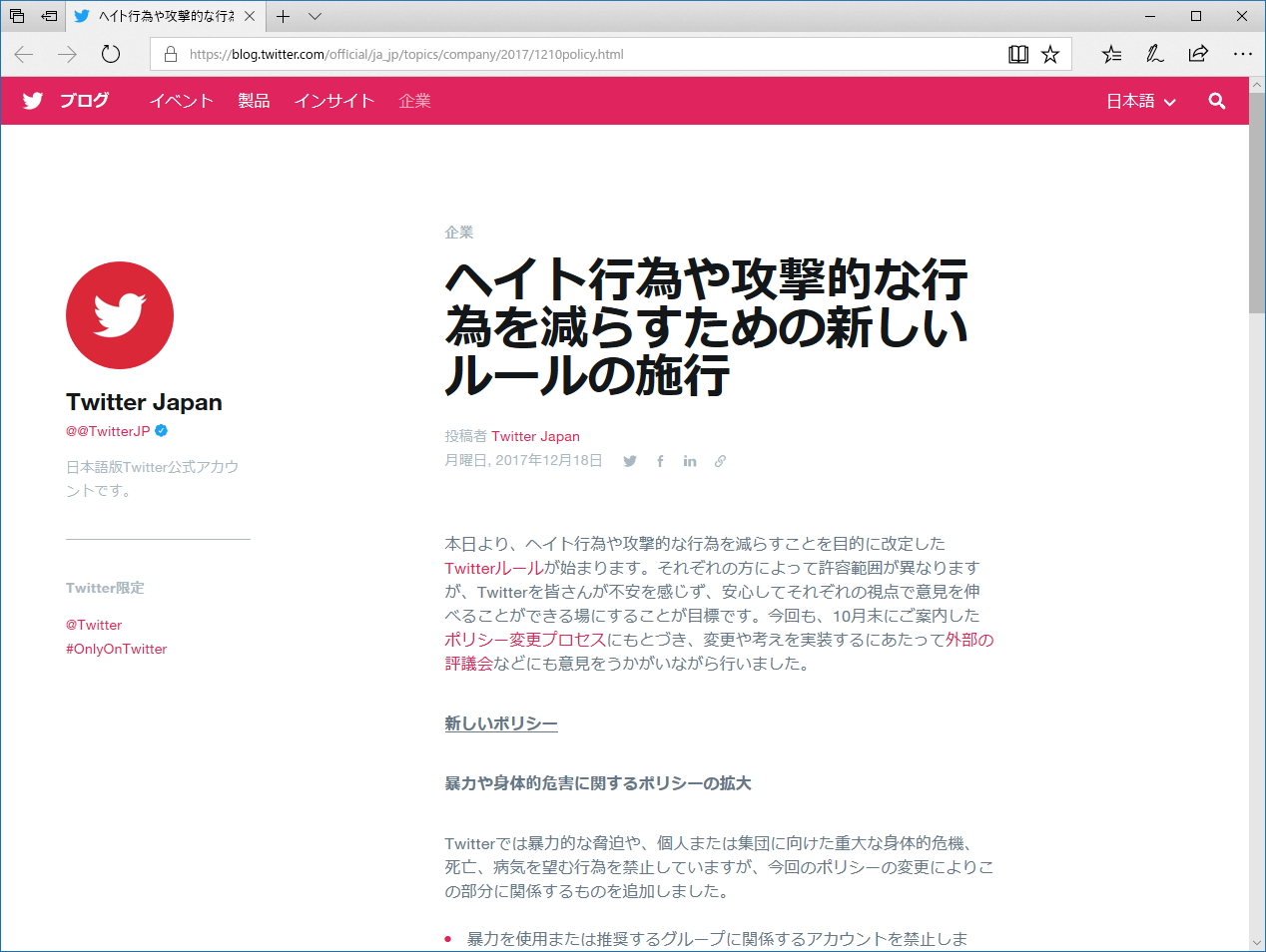1266x952 pixels.
Task: Open search with the magnifier icon
Action: click(x=1217, y=100)
